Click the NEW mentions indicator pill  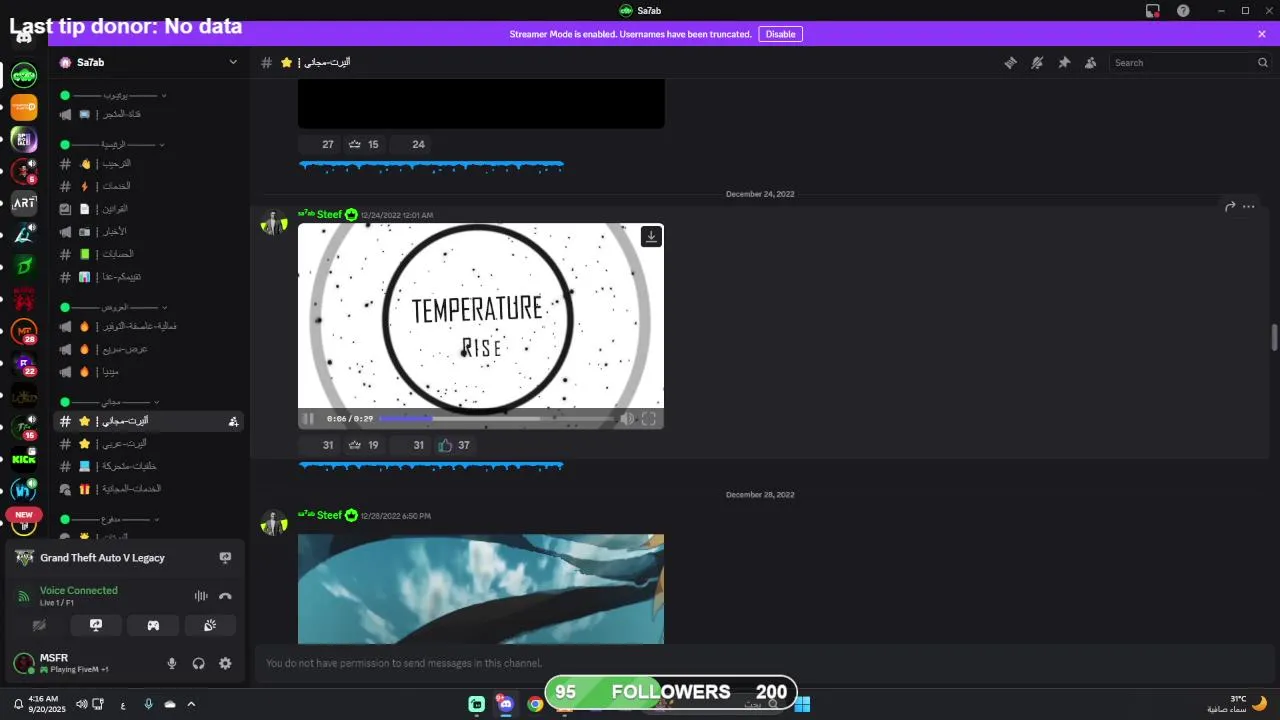tap(24, 515)
